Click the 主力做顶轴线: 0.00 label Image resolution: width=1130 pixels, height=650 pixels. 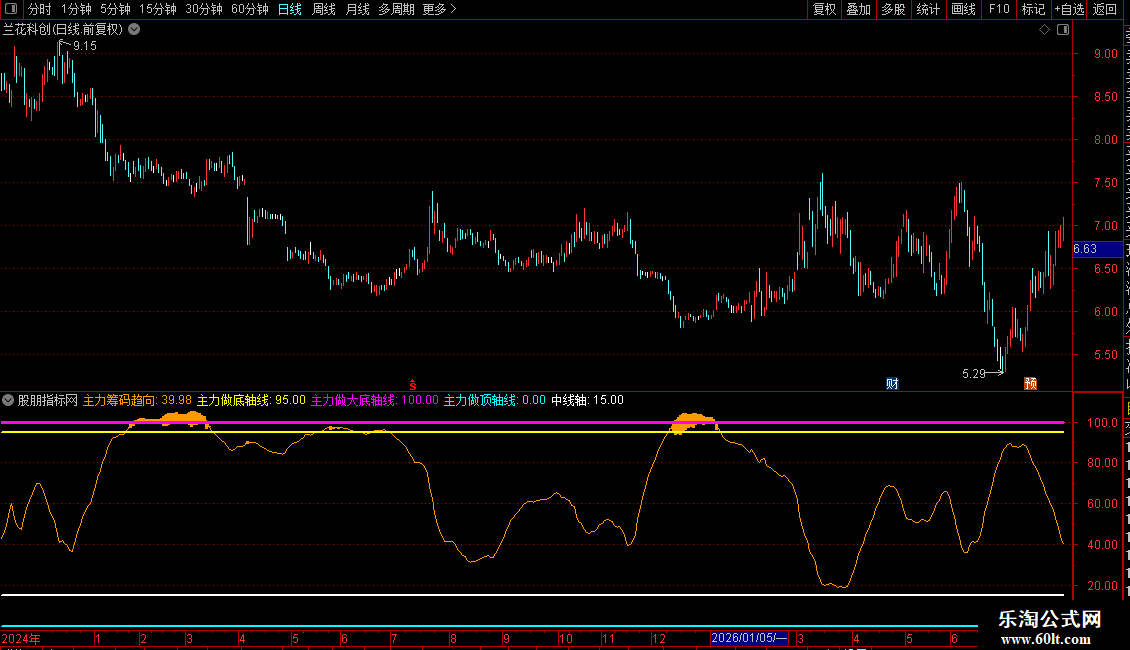(x=494, y=400)
